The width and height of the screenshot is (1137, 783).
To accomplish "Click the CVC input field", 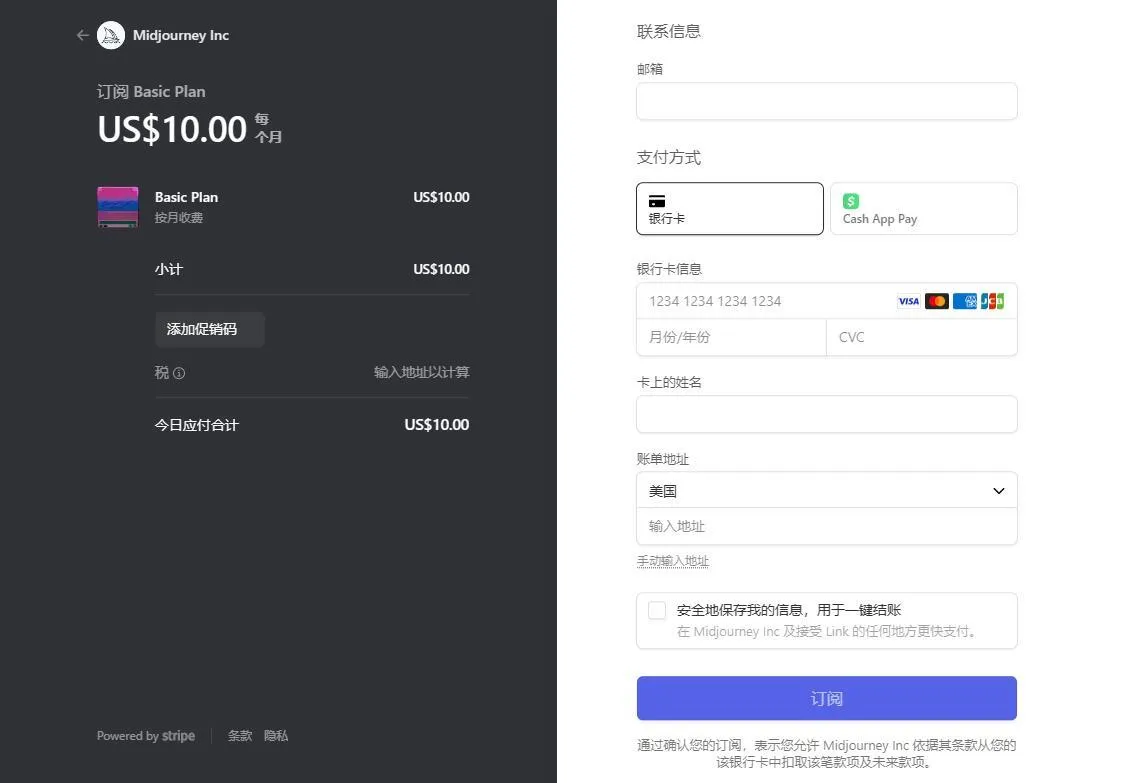I will (x=920, y=337).
